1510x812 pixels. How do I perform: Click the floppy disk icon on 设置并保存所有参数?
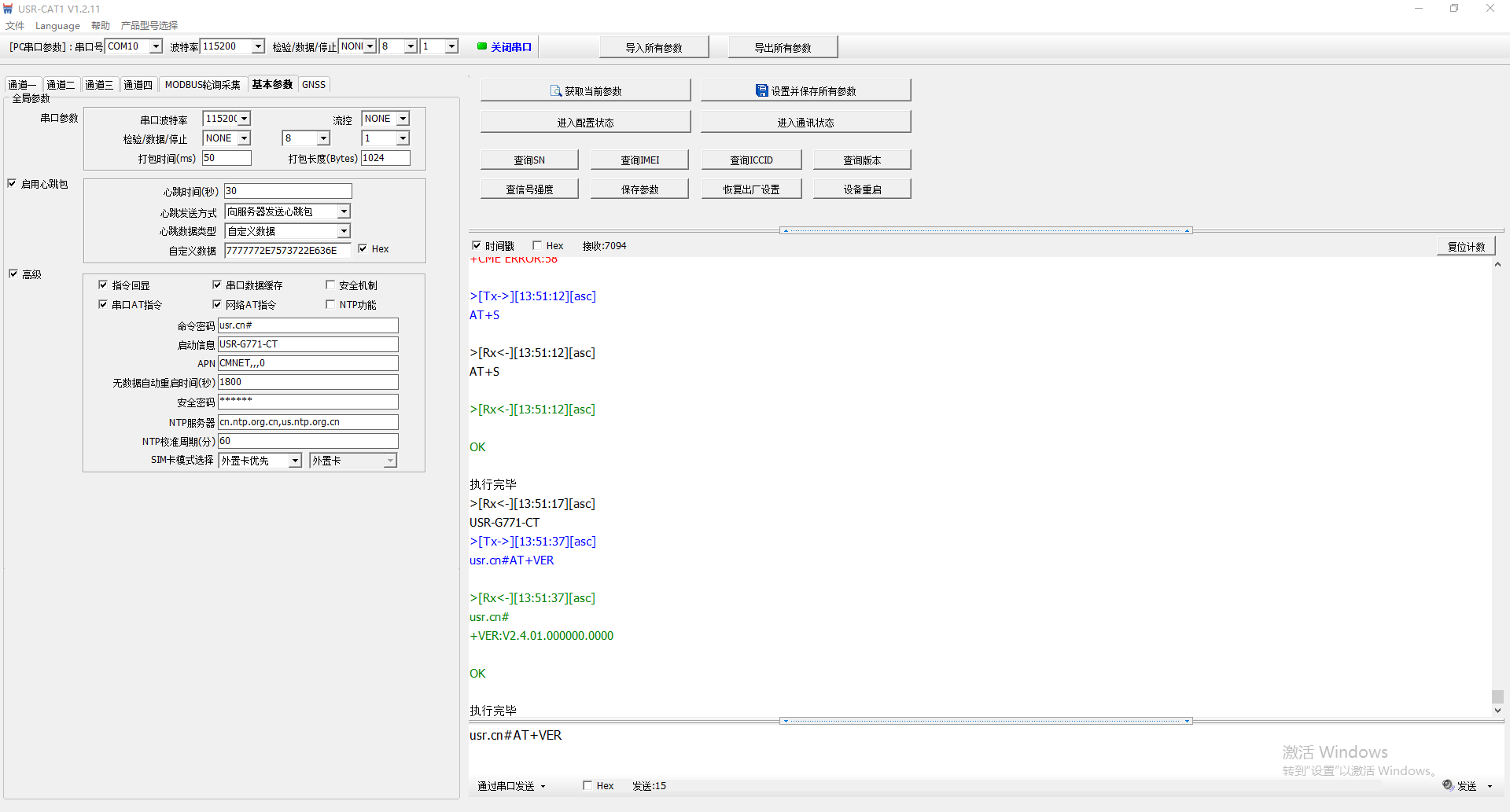tap(761, 91)
